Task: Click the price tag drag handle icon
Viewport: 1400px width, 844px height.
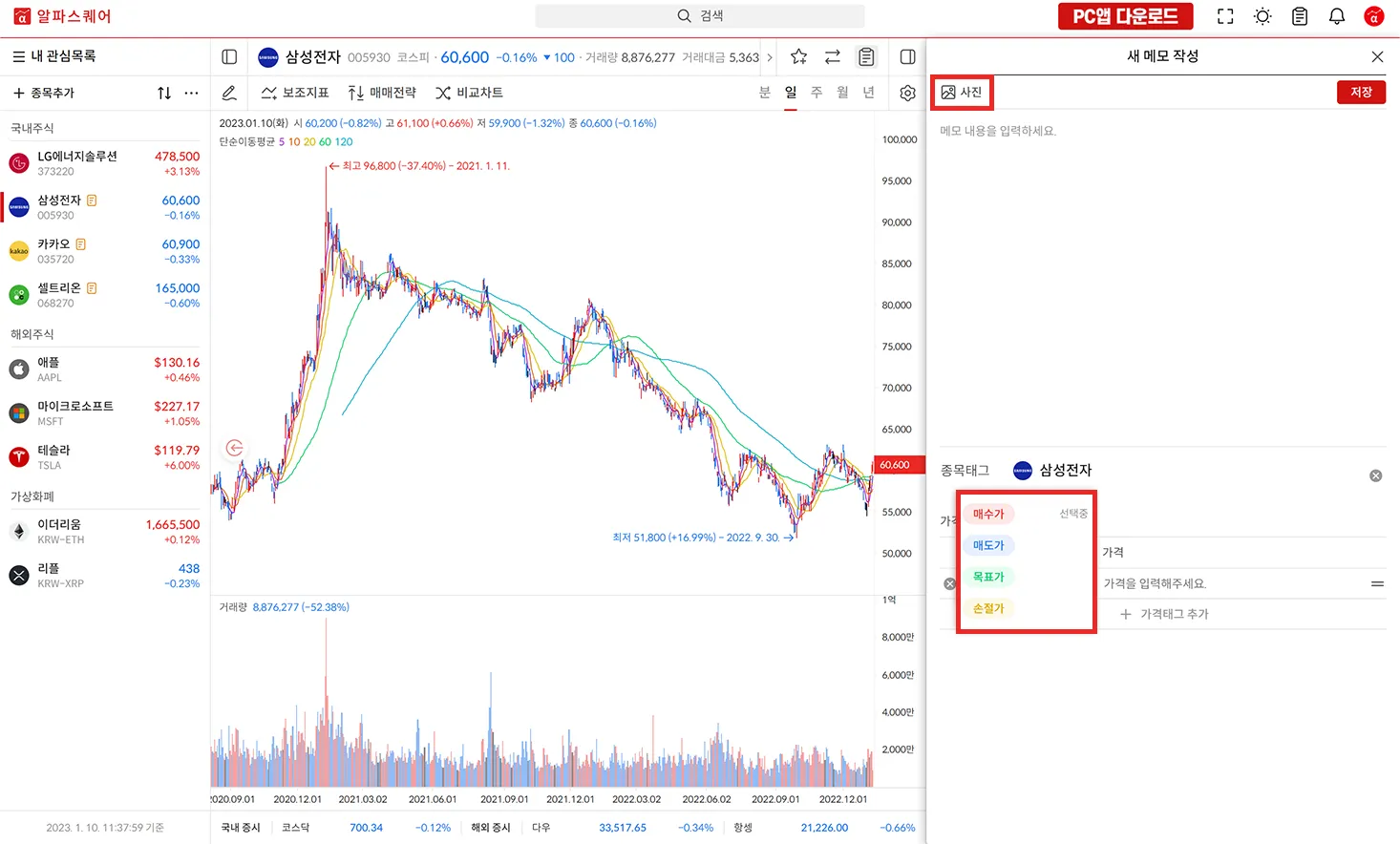Action: 1377,583
